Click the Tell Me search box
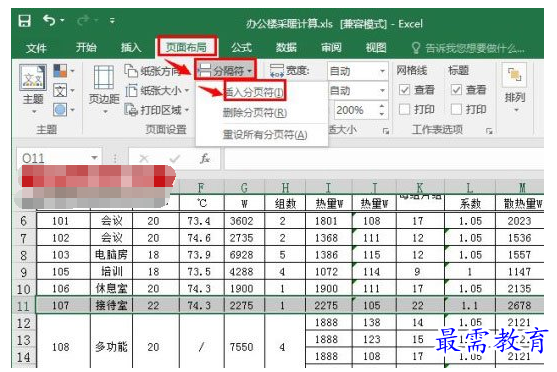557x372 pixels. tap(468, 48)
